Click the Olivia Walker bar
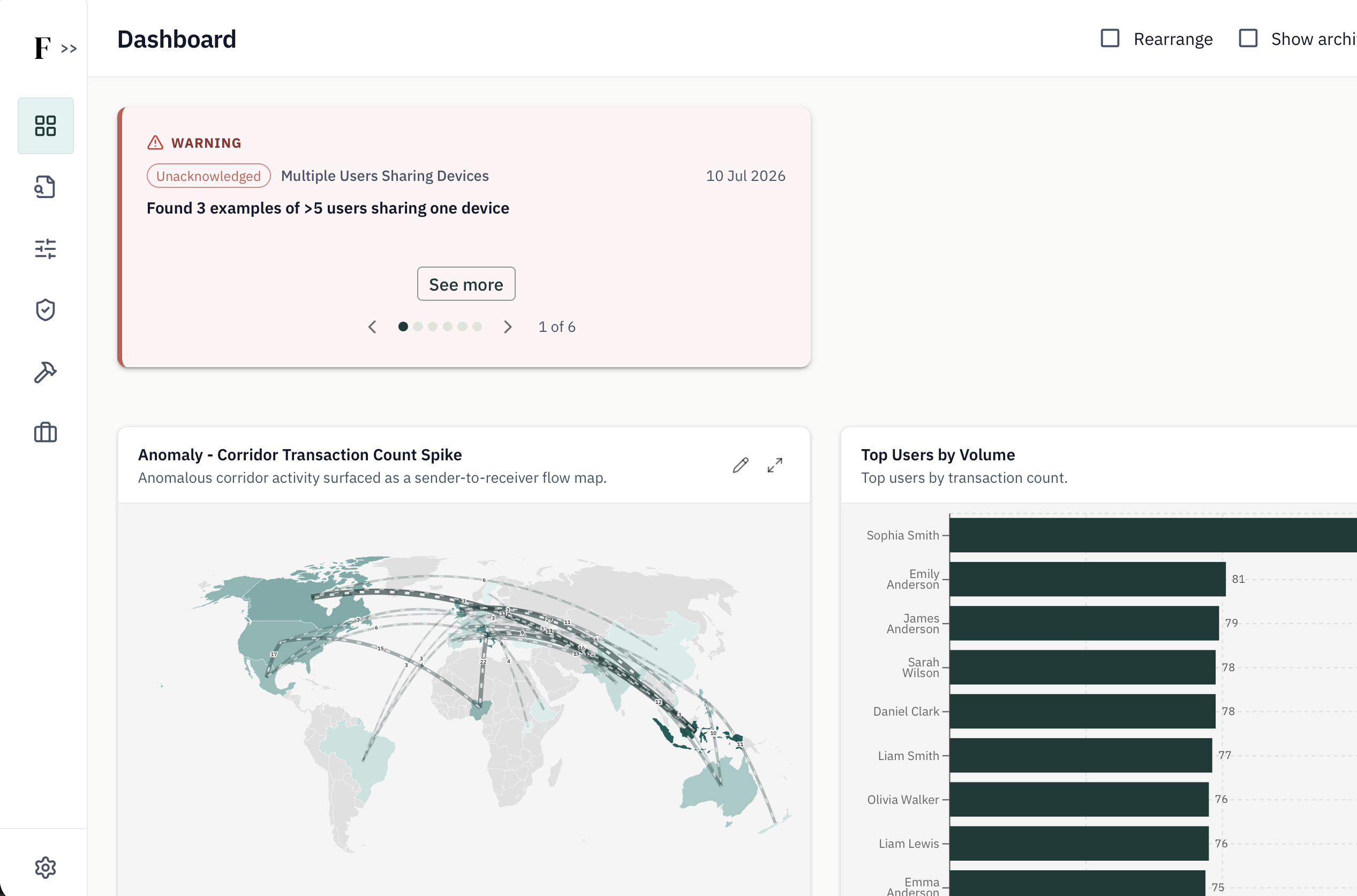Viewport: 1357px width, 896px height. [1079, 800]
